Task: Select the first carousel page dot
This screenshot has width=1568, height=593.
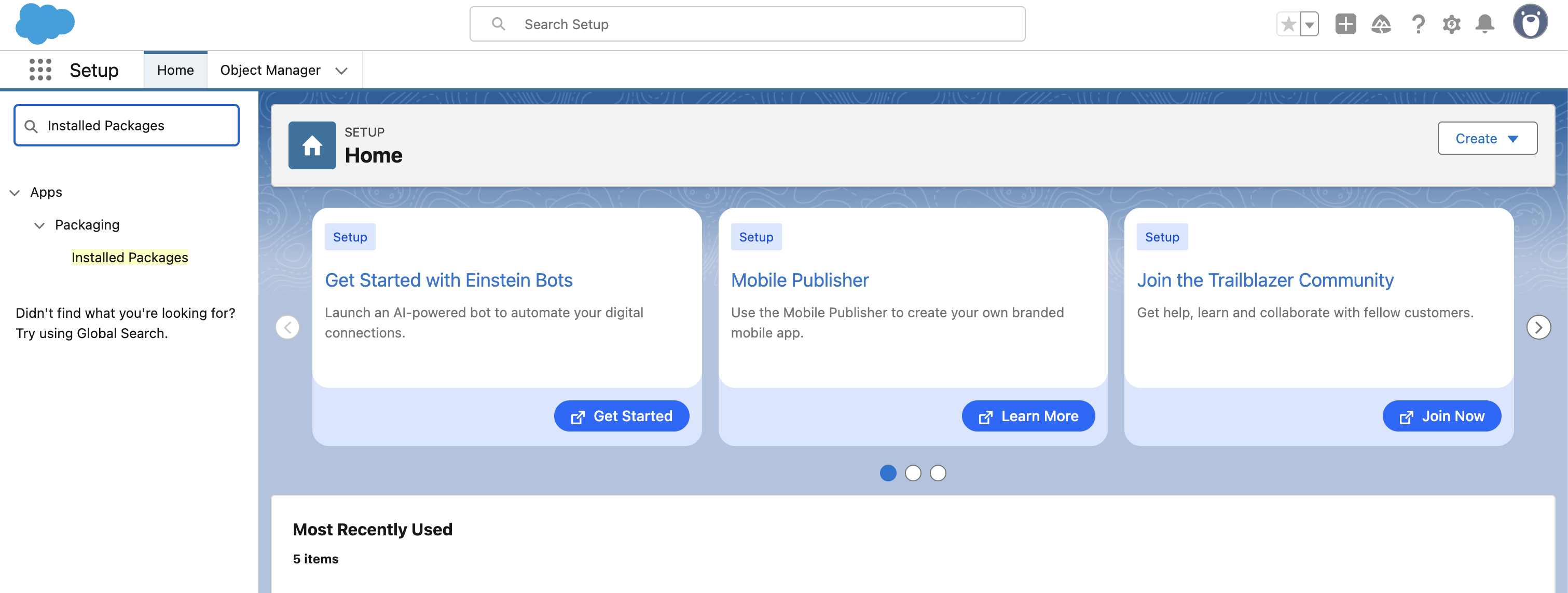Action: click(888, 473)
